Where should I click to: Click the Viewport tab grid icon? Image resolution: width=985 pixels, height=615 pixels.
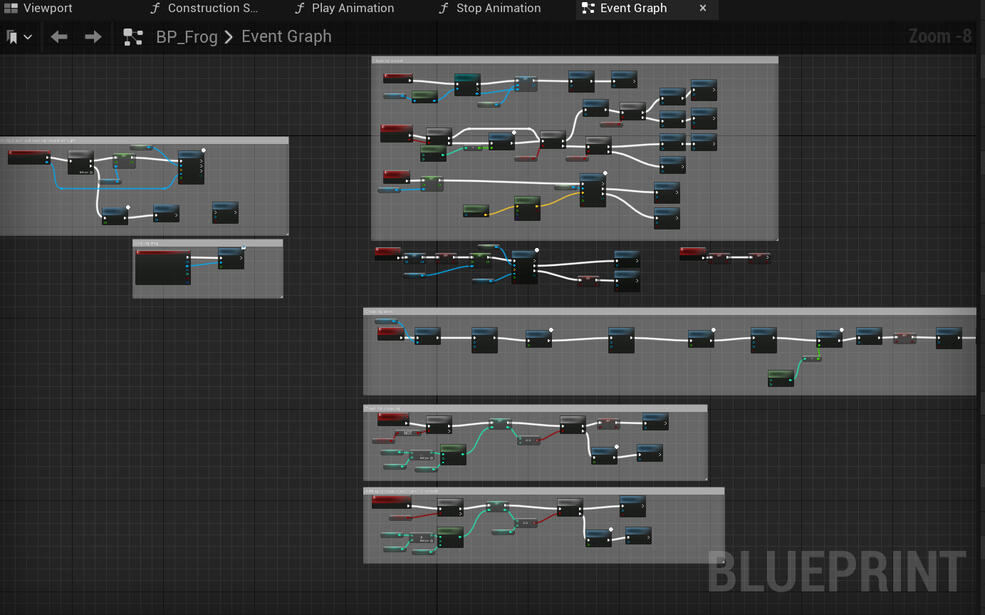tap(13, 8)
